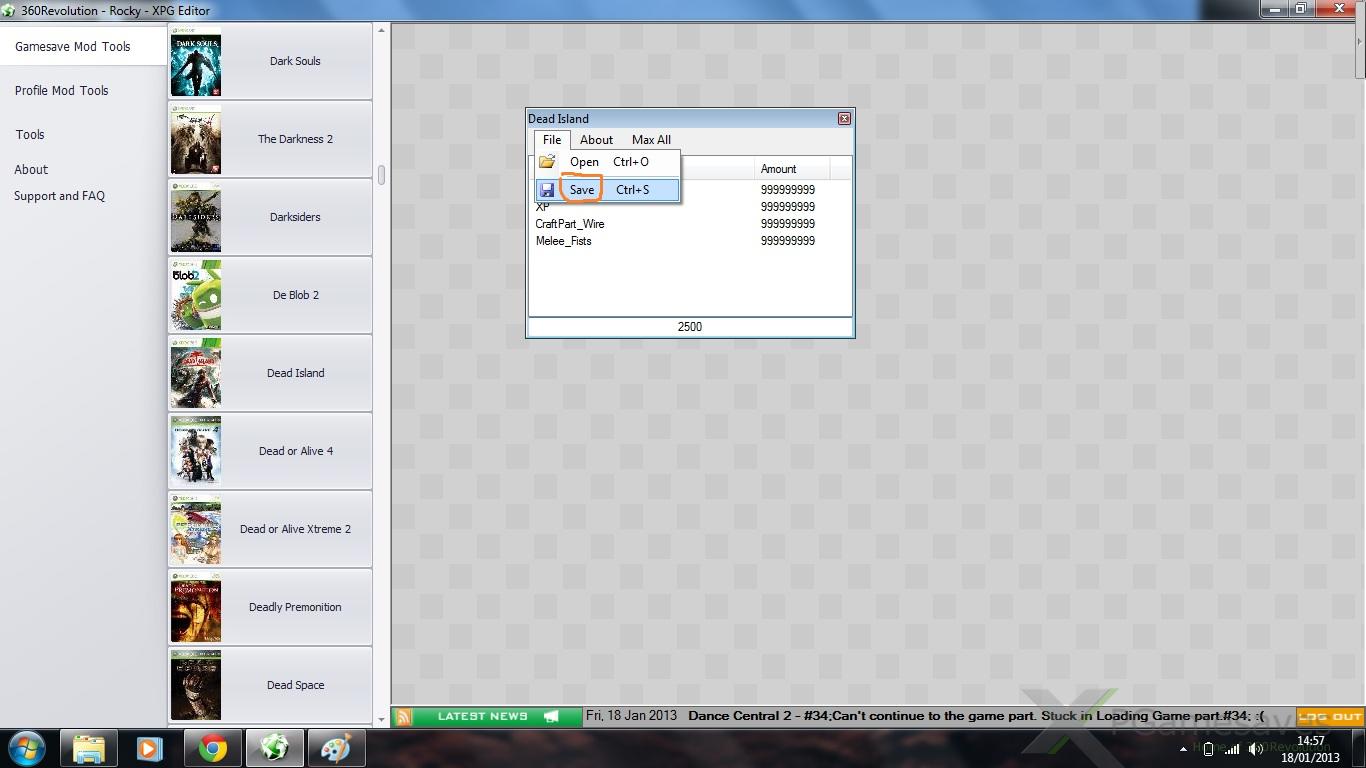Screen dimensions: 1366x768
Task: Open Paint from the taskbar
Action: (335, 748)
